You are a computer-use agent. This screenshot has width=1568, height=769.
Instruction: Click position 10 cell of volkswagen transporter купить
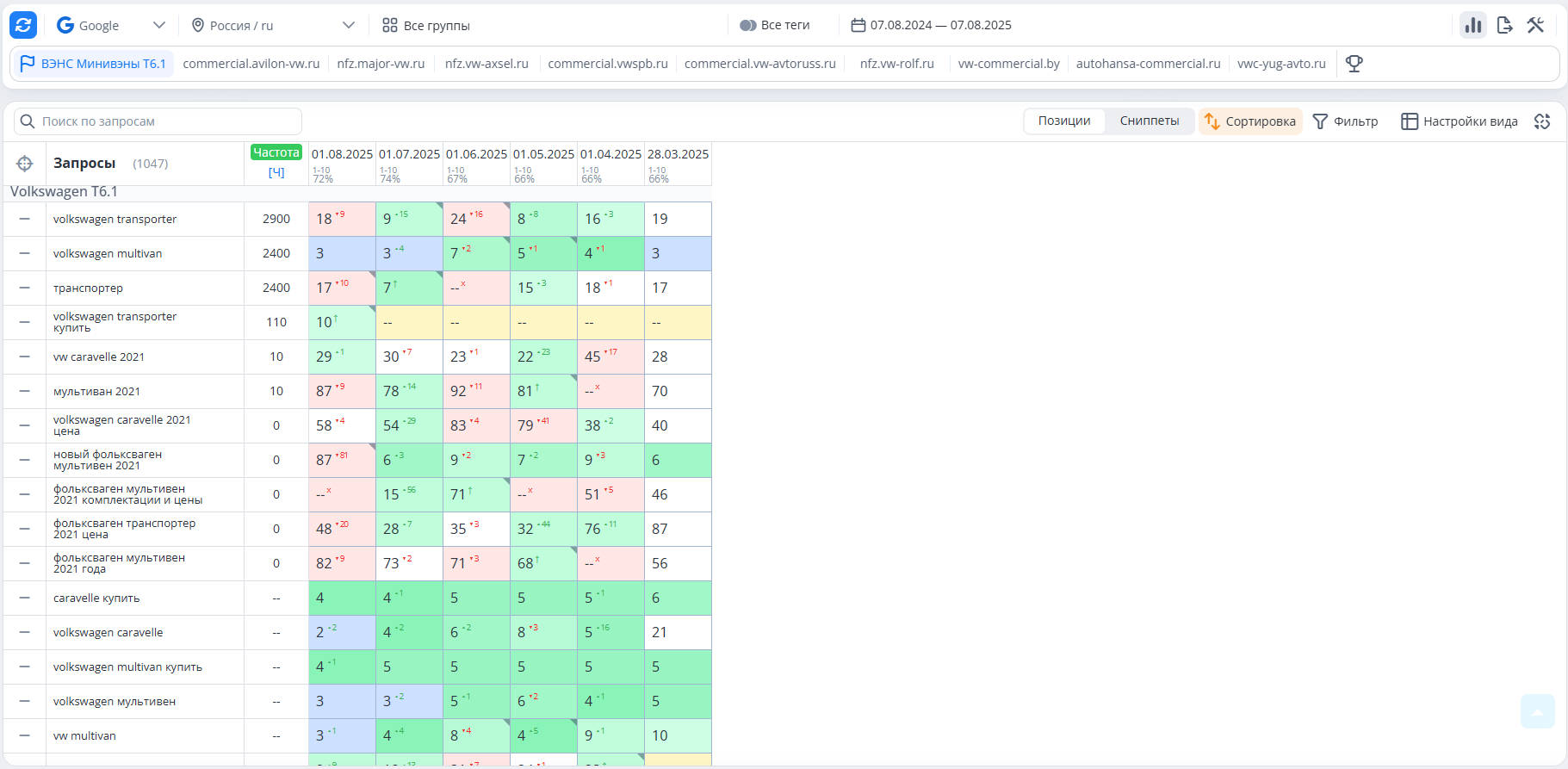click(342, 322)
